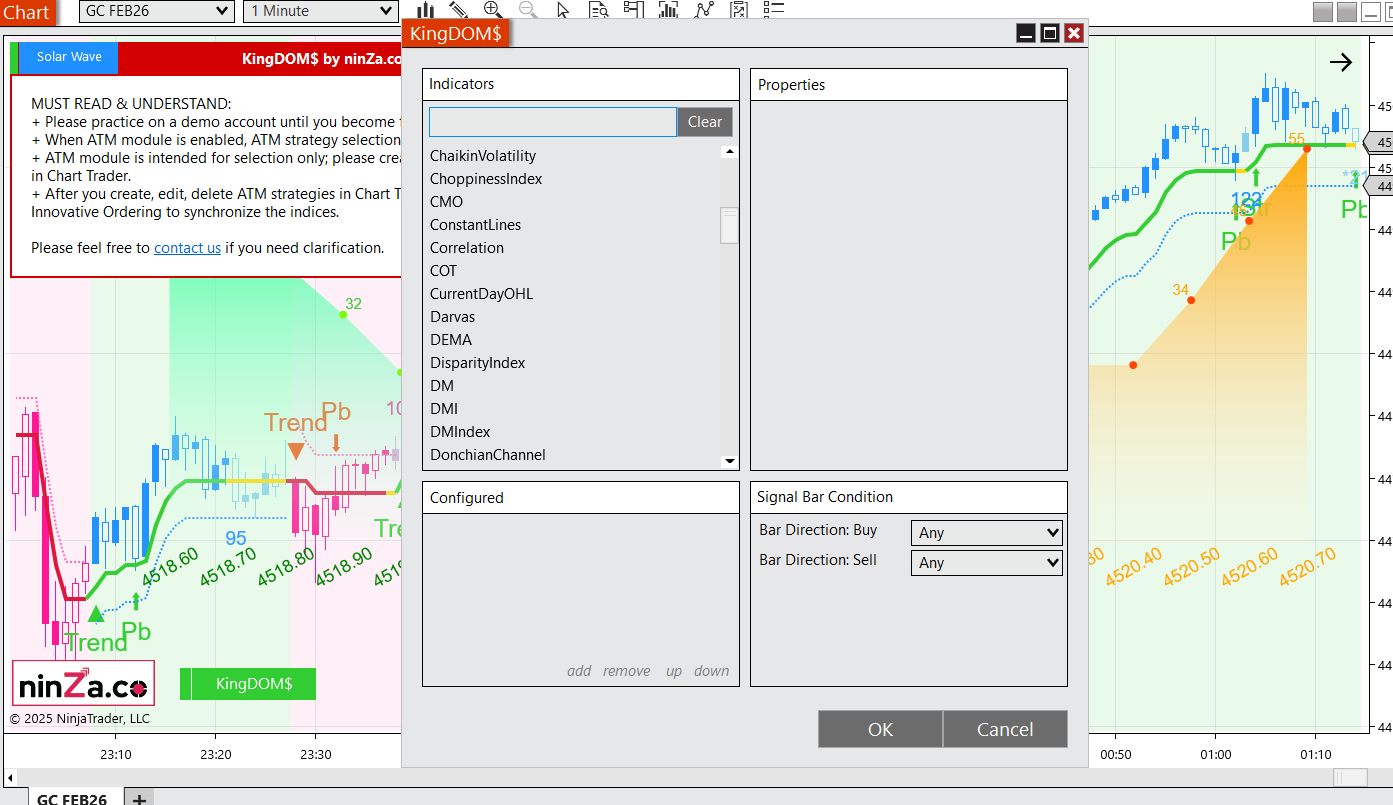This screenshot has width=1393, height=805.
Task: Add a new chart tab
Action: coord(140,799)
